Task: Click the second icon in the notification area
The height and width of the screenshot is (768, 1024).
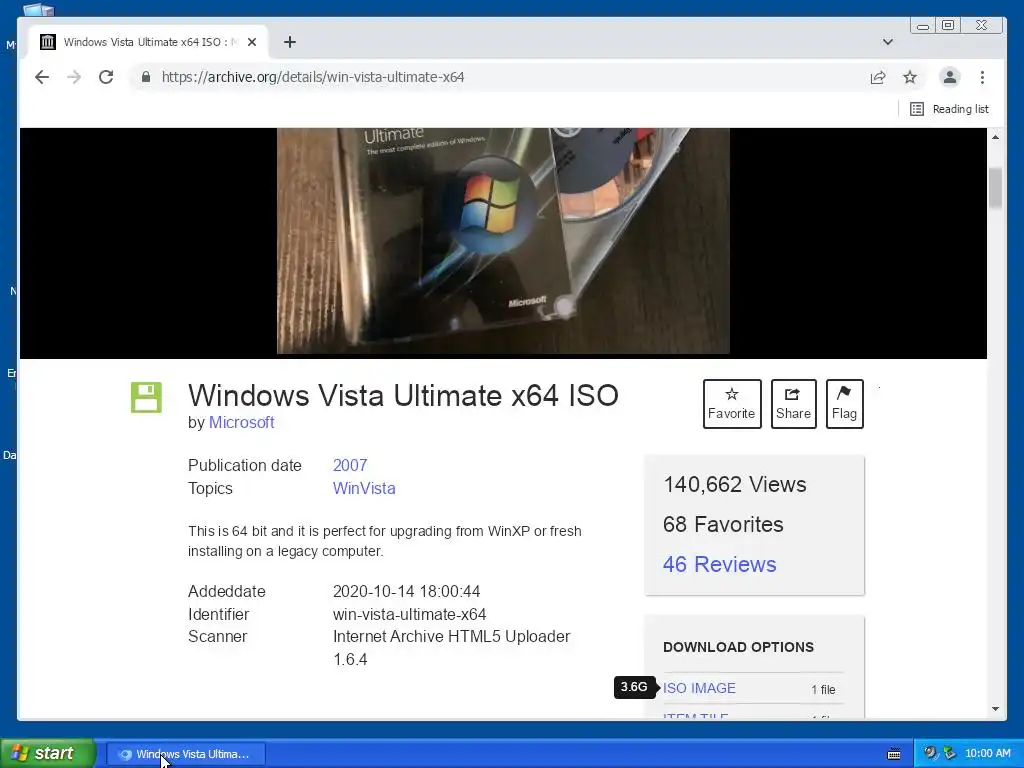Action: click(x=950, y=754)
